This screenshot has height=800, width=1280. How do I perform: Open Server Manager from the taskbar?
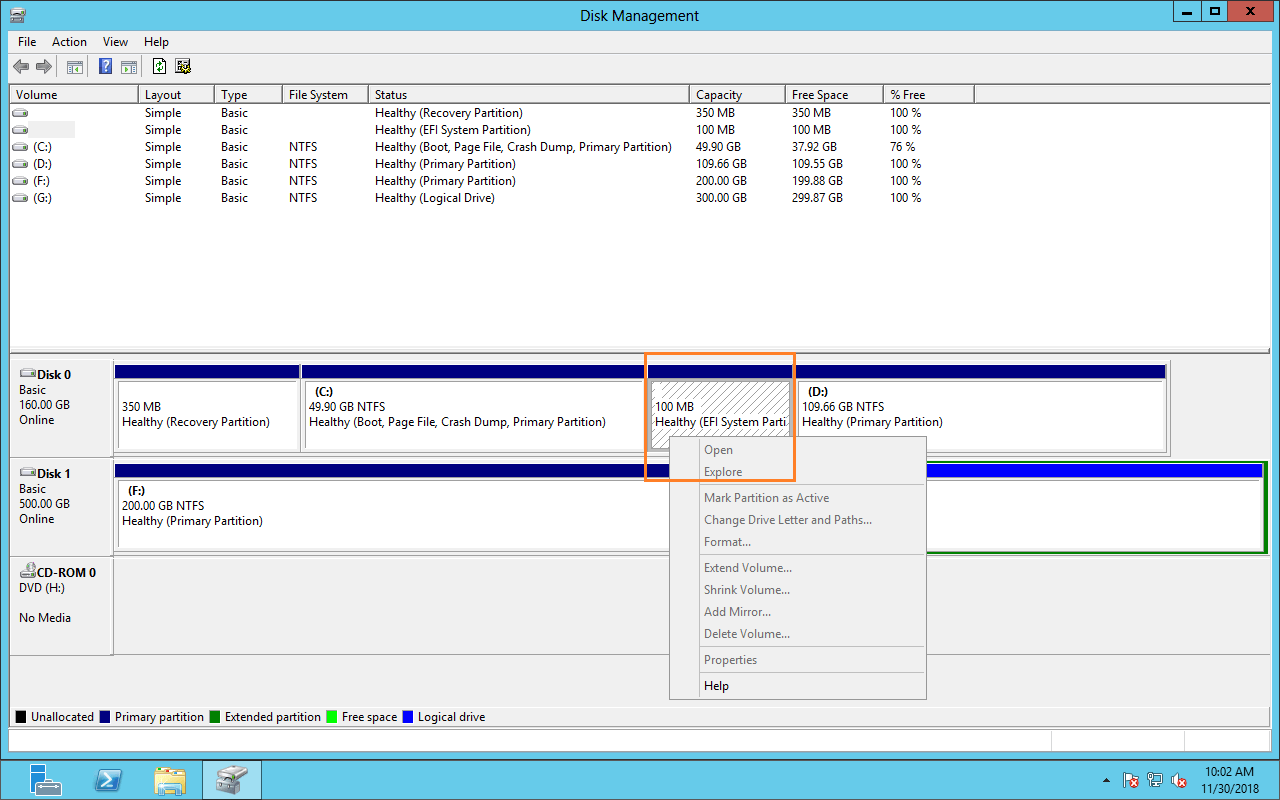tap(44, 779)
